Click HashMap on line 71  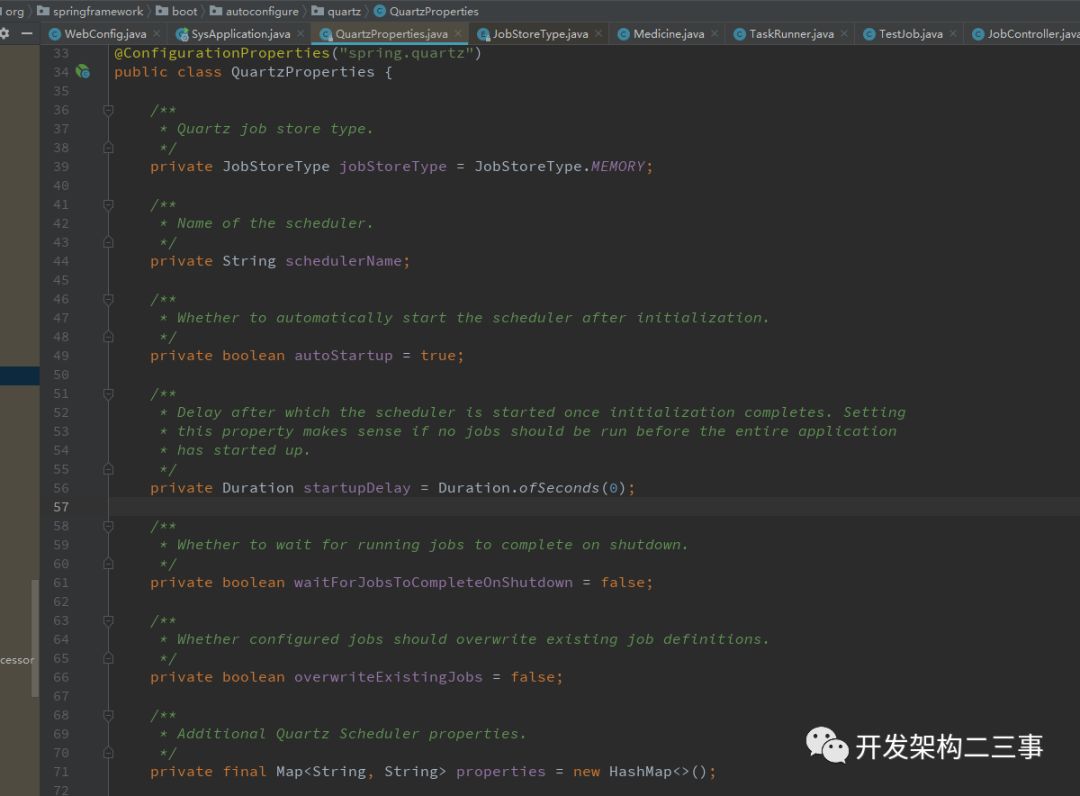pos(640,771)
